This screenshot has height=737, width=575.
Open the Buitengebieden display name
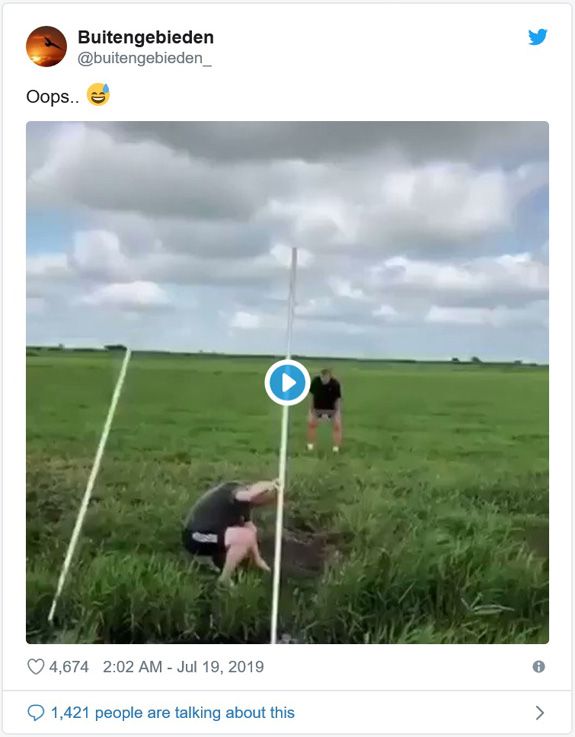(146, 37)
